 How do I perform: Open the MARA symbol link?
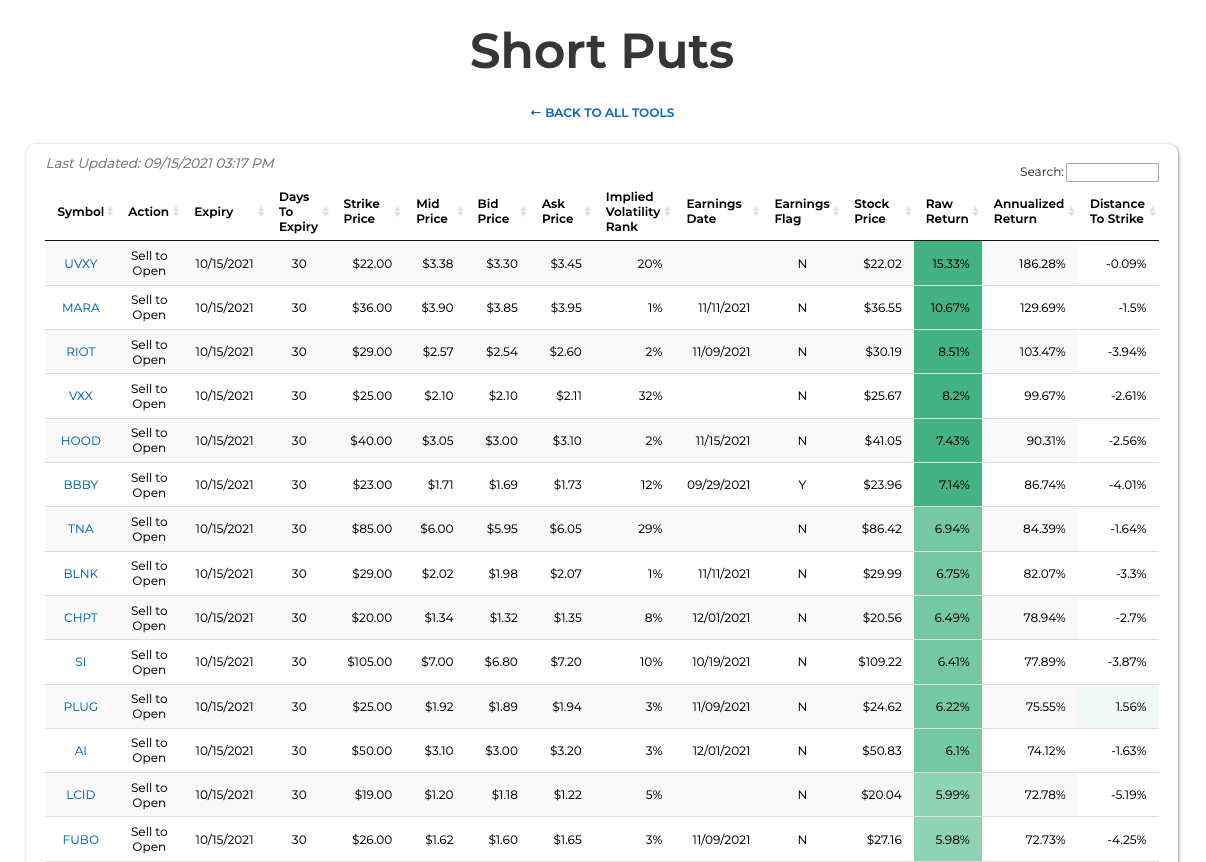[x=81, y=308]
